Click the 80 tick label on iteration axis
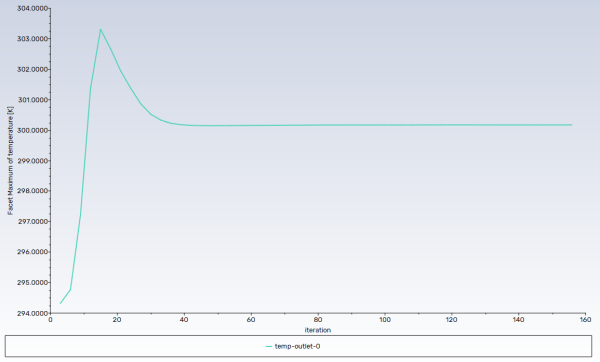Image resolution: width=600 pixels, height=362 pixels. pyautogui.click(x=318, y=320)
